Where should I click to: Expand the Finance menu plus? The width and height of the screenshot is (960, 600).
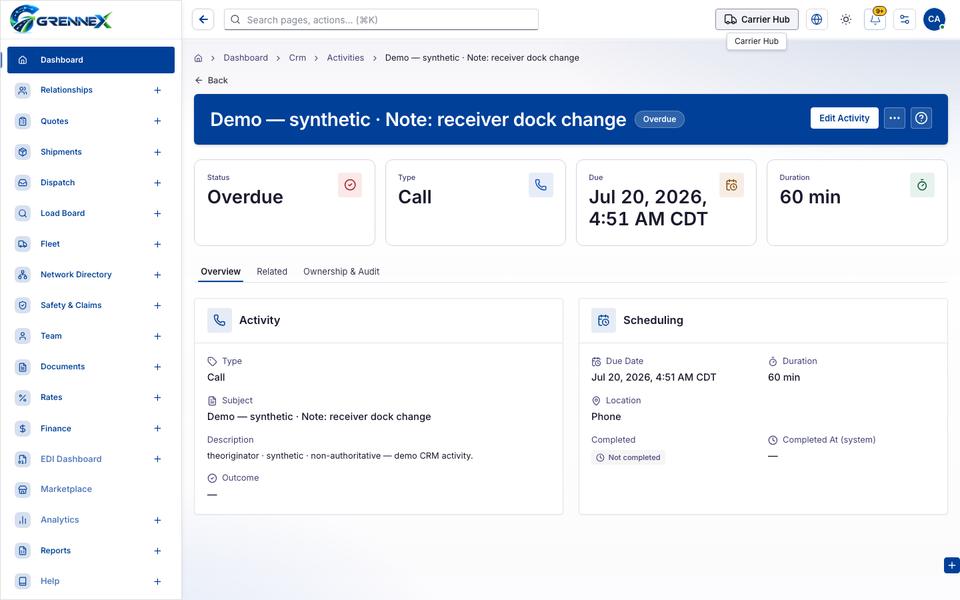tap(157, 429)
